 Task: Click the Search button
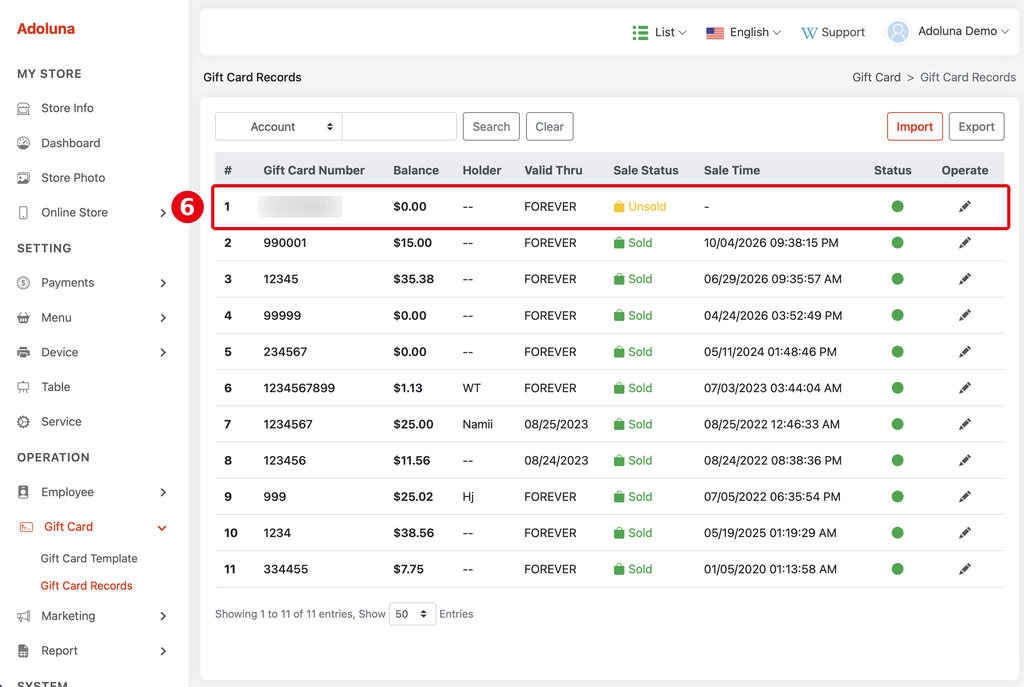pos(491,127)
